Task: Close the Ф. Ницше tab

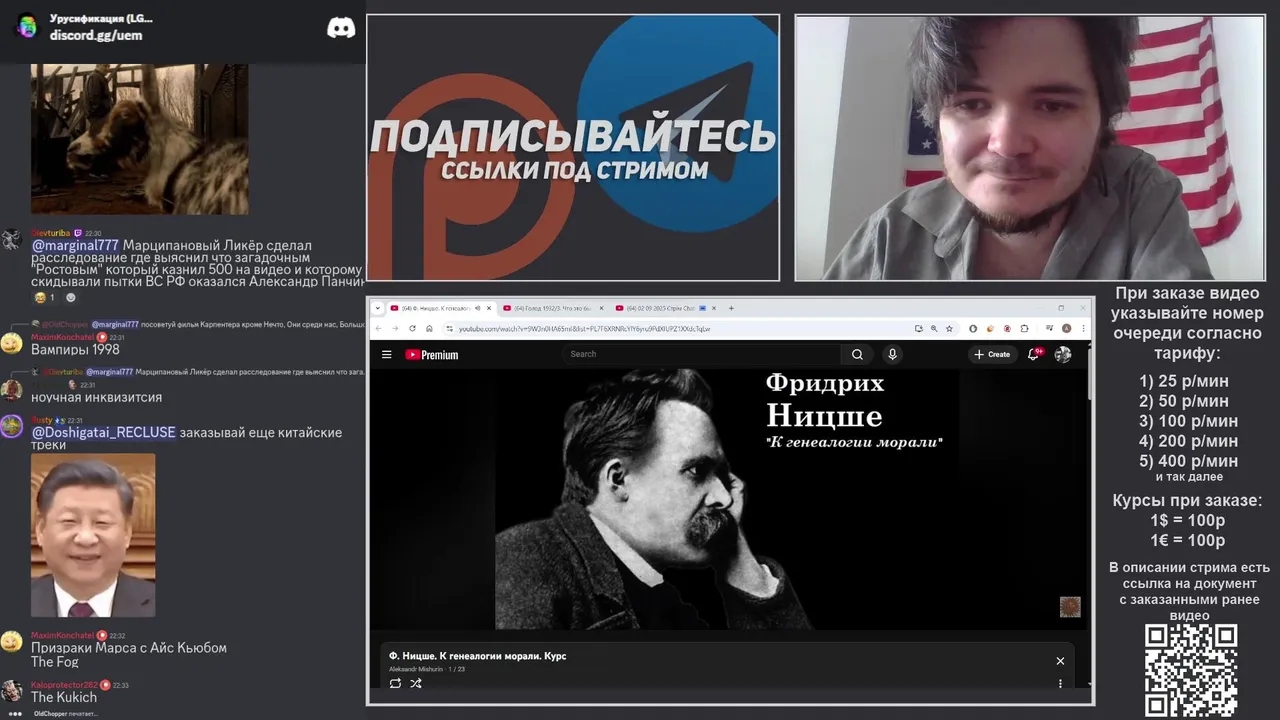Action: pos(490,308)
